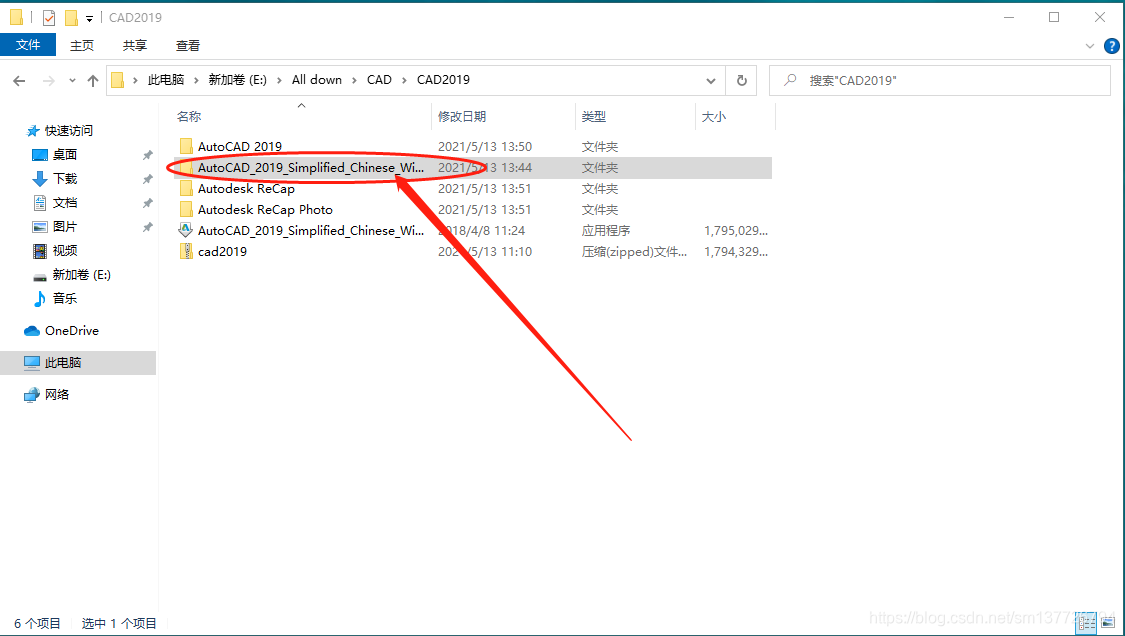Select the AutoCAD_2019_Simplified_Chinese folder name
This screenshot has width=1125, height=636.
pyautogui.click(x=311, y=167)
